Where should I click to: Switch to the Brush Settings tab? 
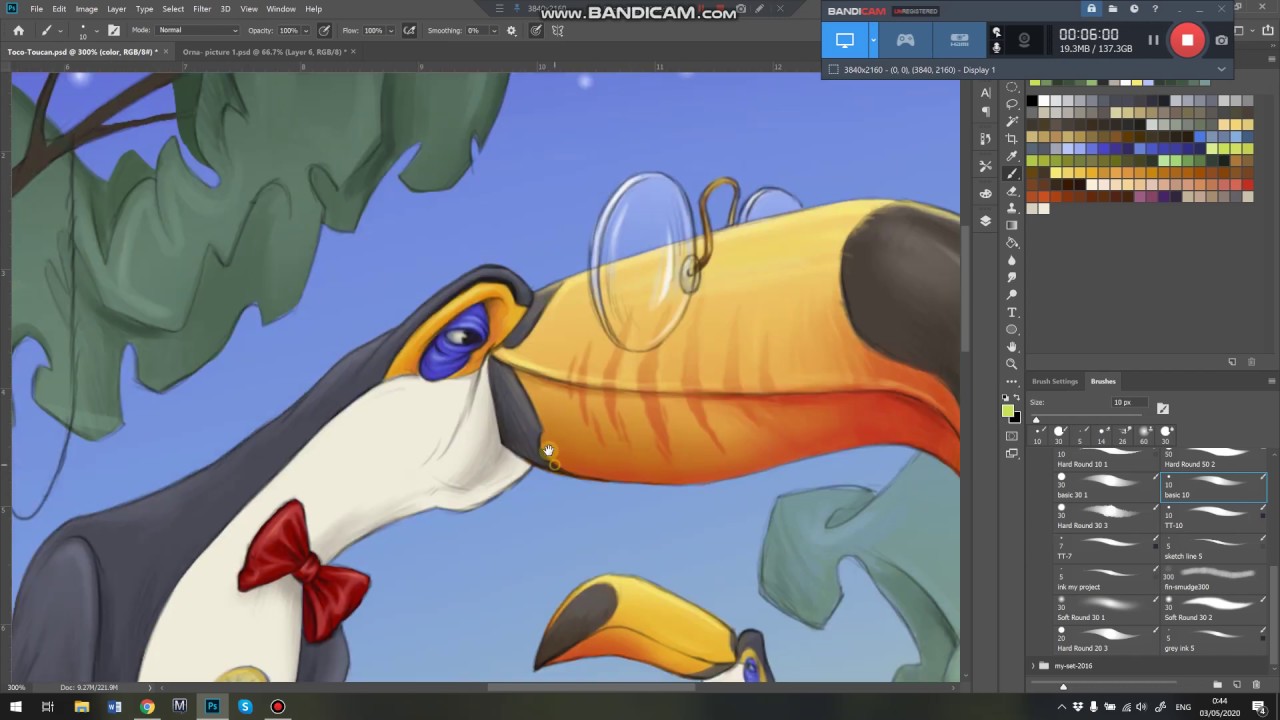tap(1055, 381)
